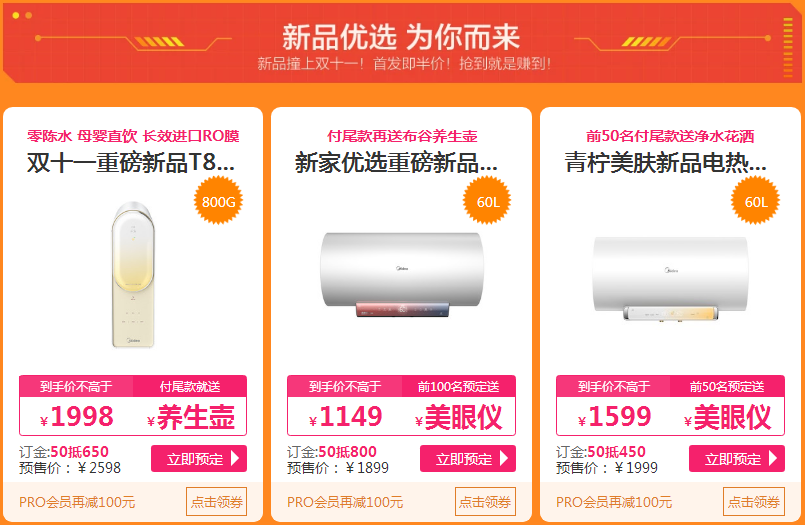Click the 60L badge on the 新家优选 card

click(x=487, y=201)
